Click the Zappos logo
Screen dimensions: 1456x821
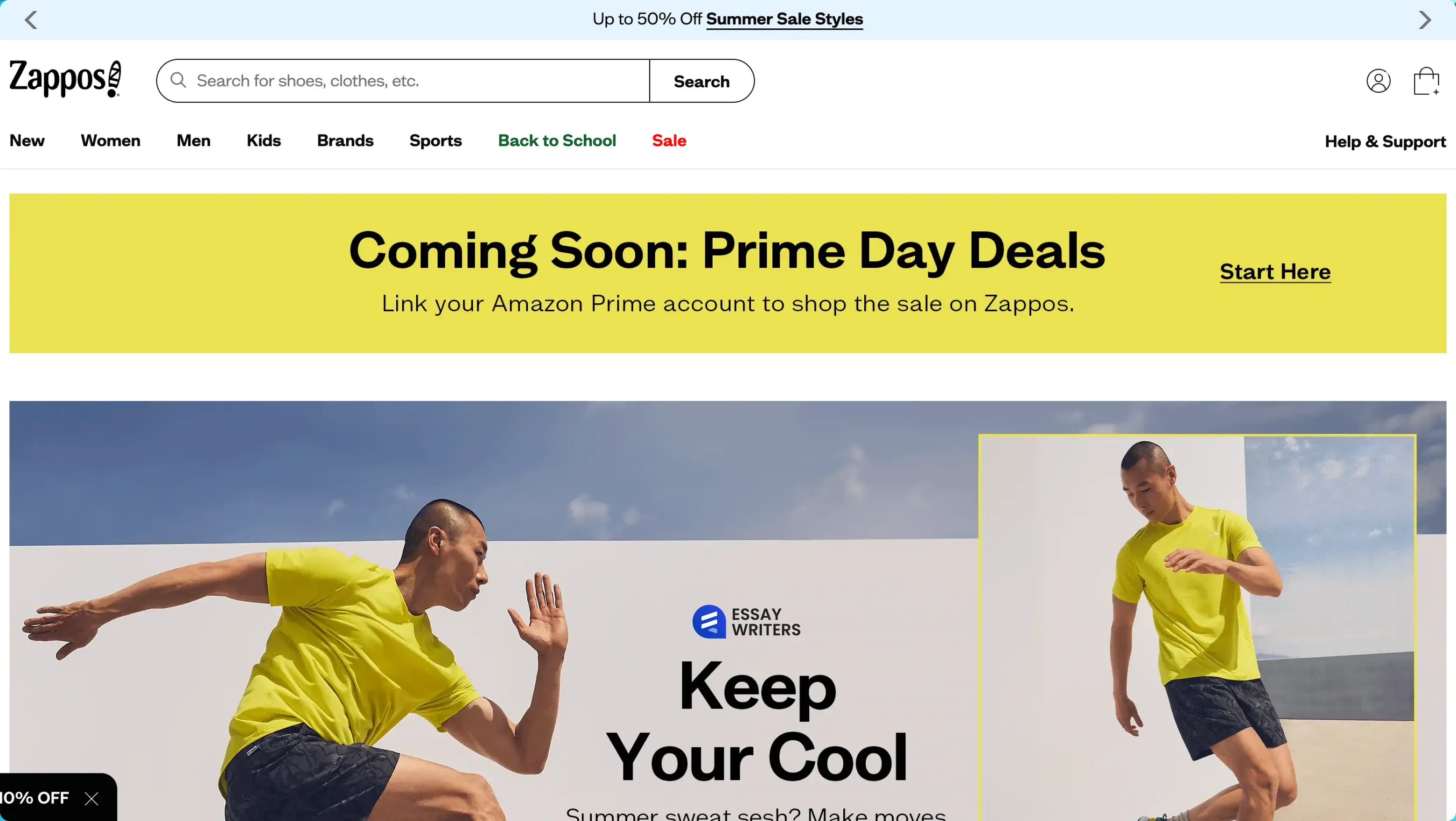[65, 80]
